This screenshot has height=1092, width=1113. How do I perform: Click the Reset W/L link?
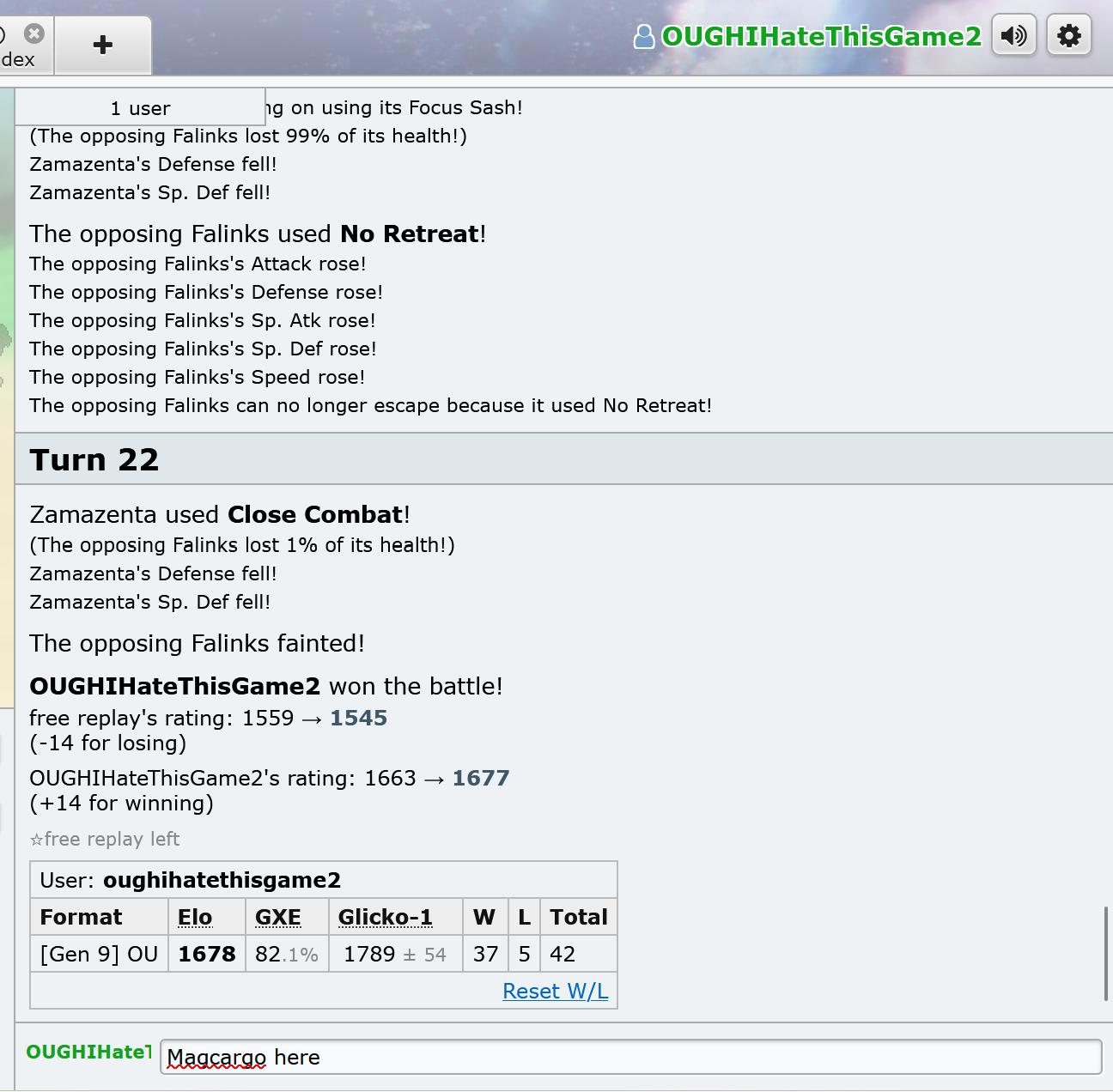(555, 992)
